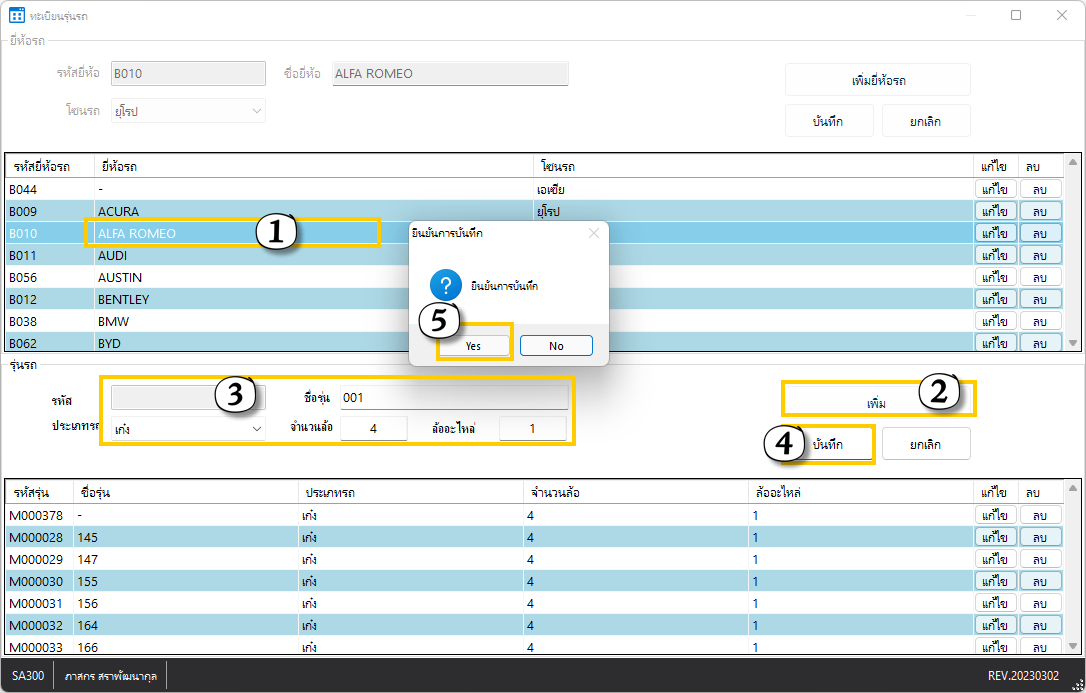Click the spare wheel count field

pyautogui.click(x=532, y=428)
